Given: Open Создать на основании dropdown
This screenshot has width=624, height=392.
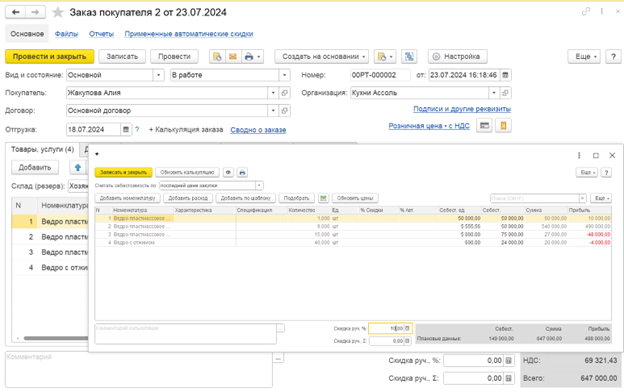Looking at the screenshot, I should click(x=322, y=57).
